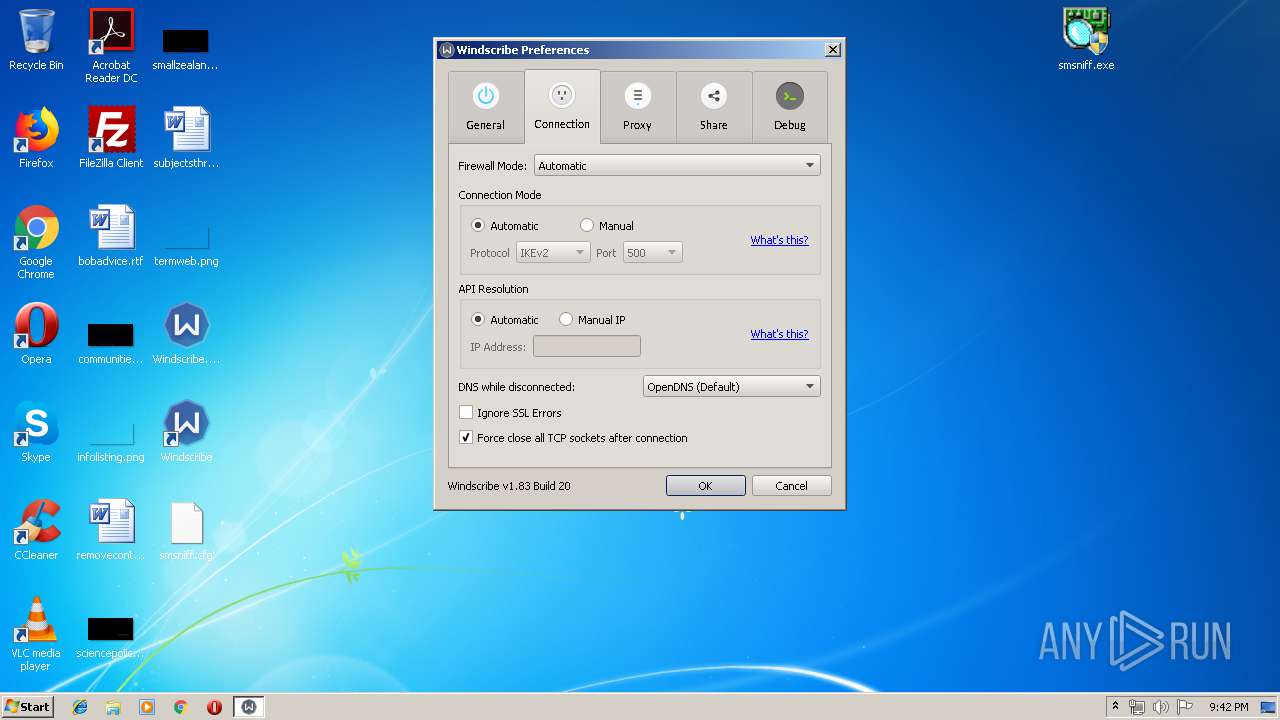This screenshot has width=1280, height=720.
Task: Select the Firefox desktop shortcut
Action: point(36,137)
